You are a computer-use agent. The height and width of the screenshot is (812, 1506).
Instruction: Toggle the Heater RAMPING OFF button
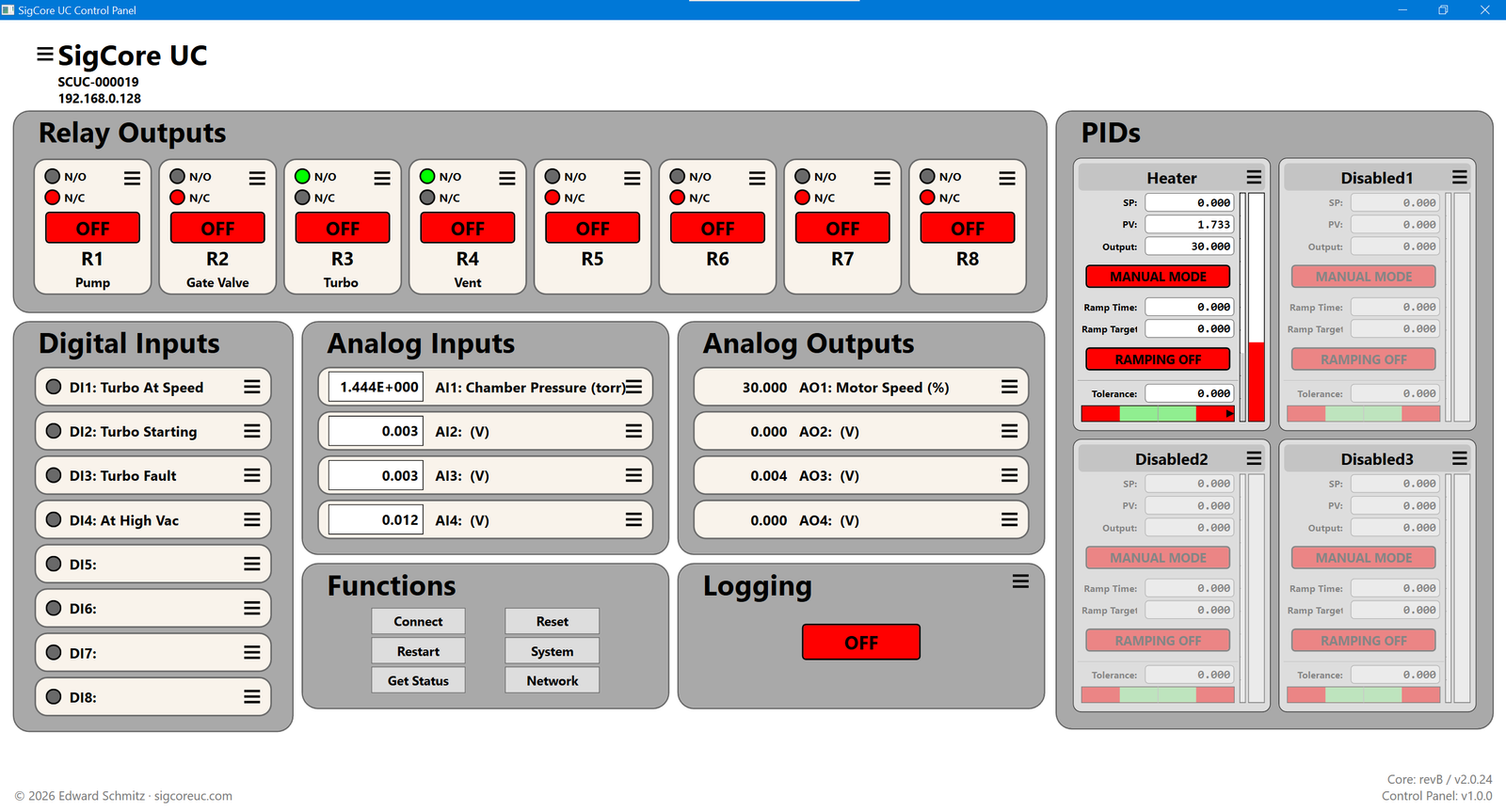coord(1158,359)
